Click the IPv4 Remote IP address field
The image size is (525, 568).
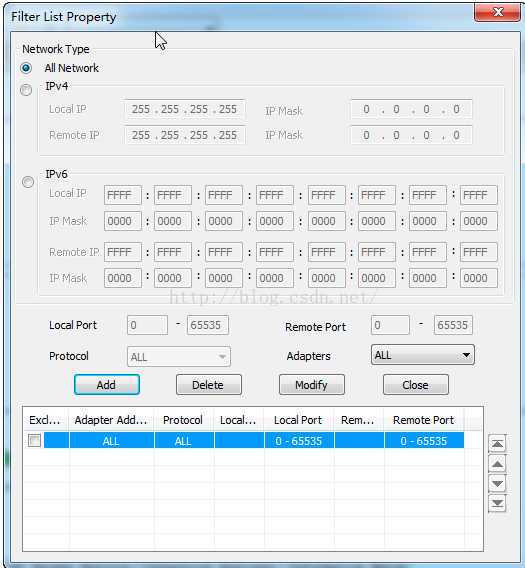185,135
